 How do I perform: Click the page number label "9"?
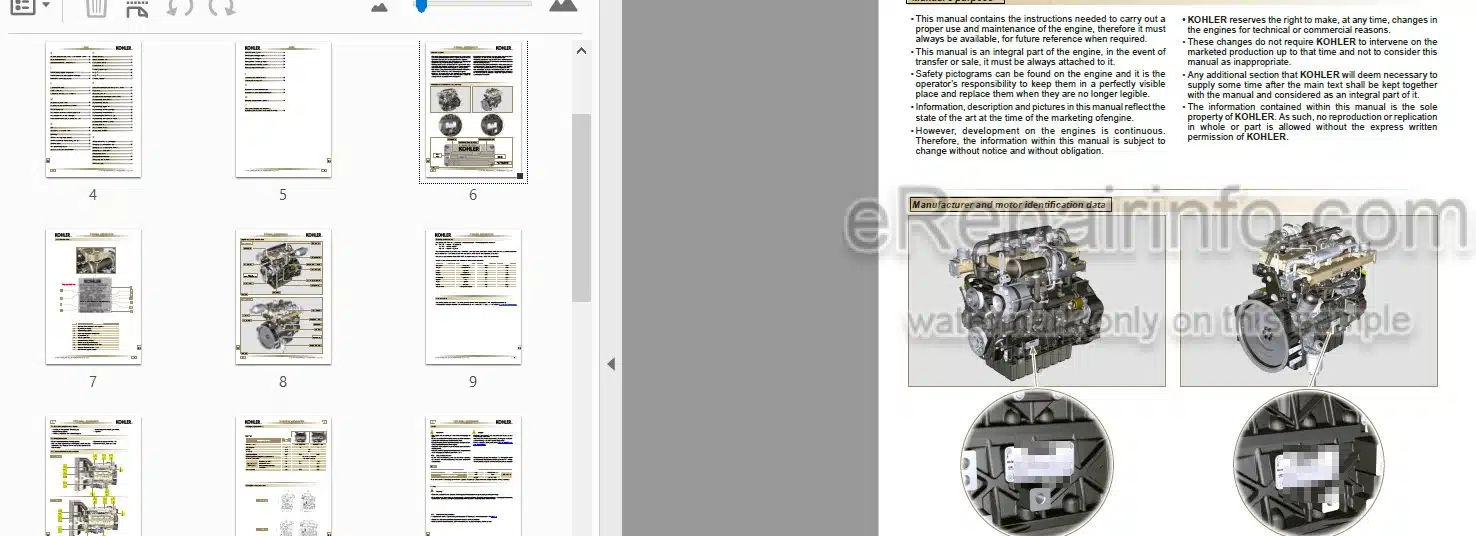[x=473, y=382]
